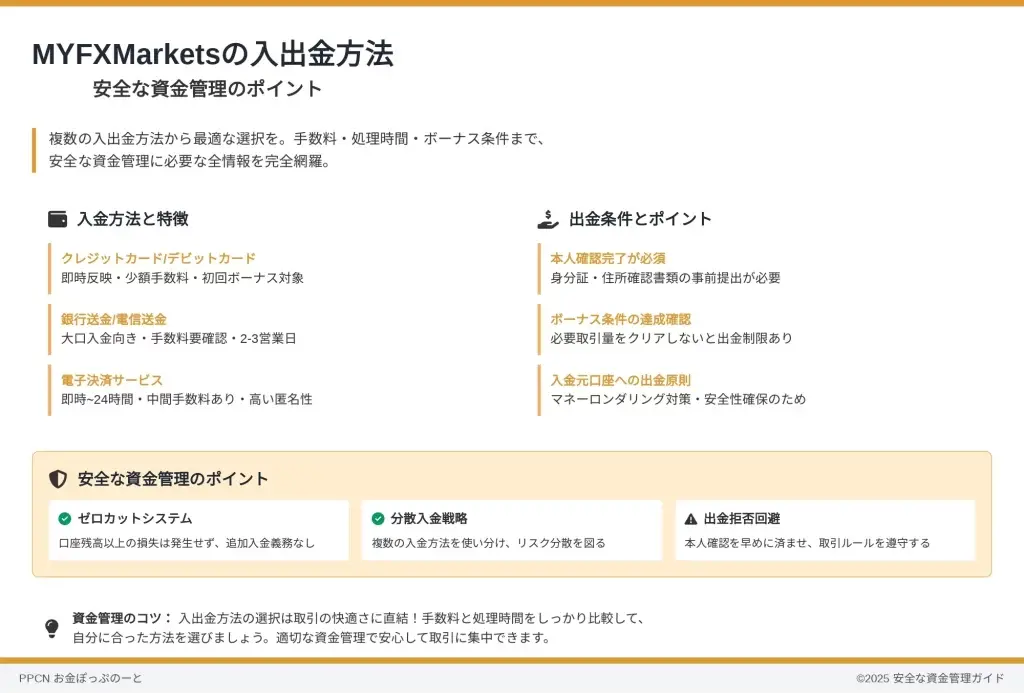Screen dimensions: 1024x693
Task: Click the green check icon next to ゼロカットシステム
Action: 65,519
